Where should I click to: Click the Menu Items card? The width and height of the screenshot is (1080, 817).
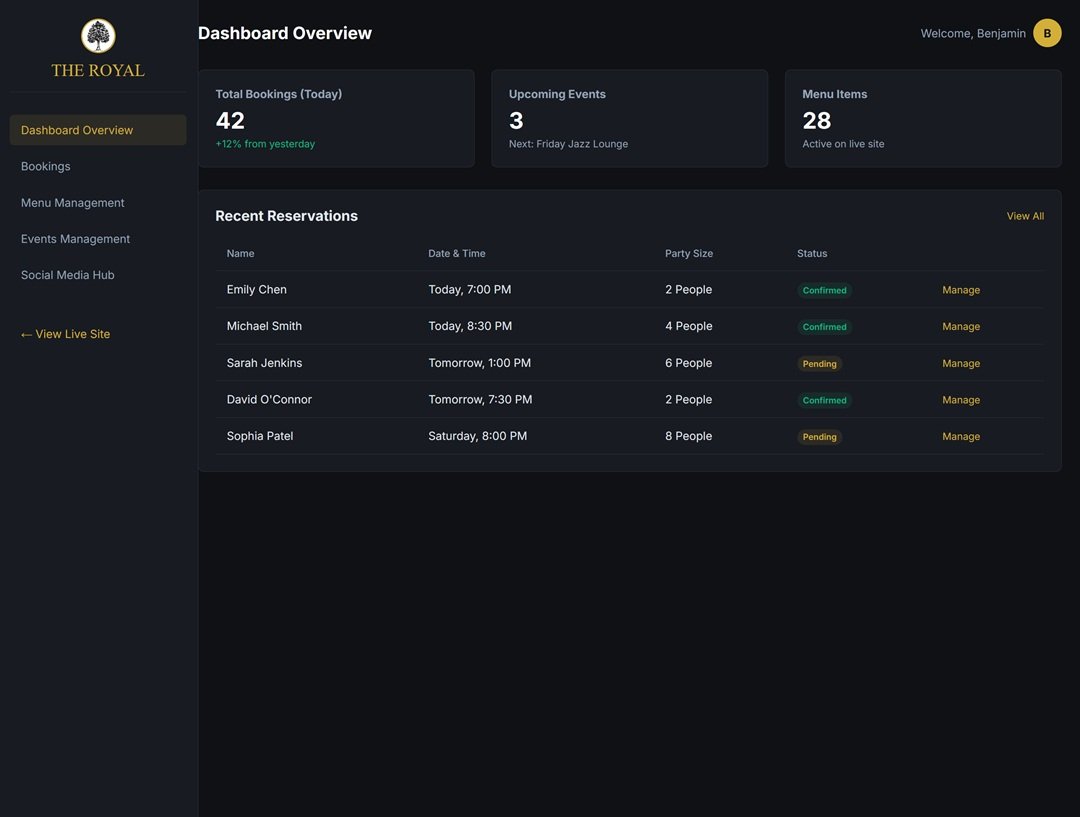(x=923, y=118)
